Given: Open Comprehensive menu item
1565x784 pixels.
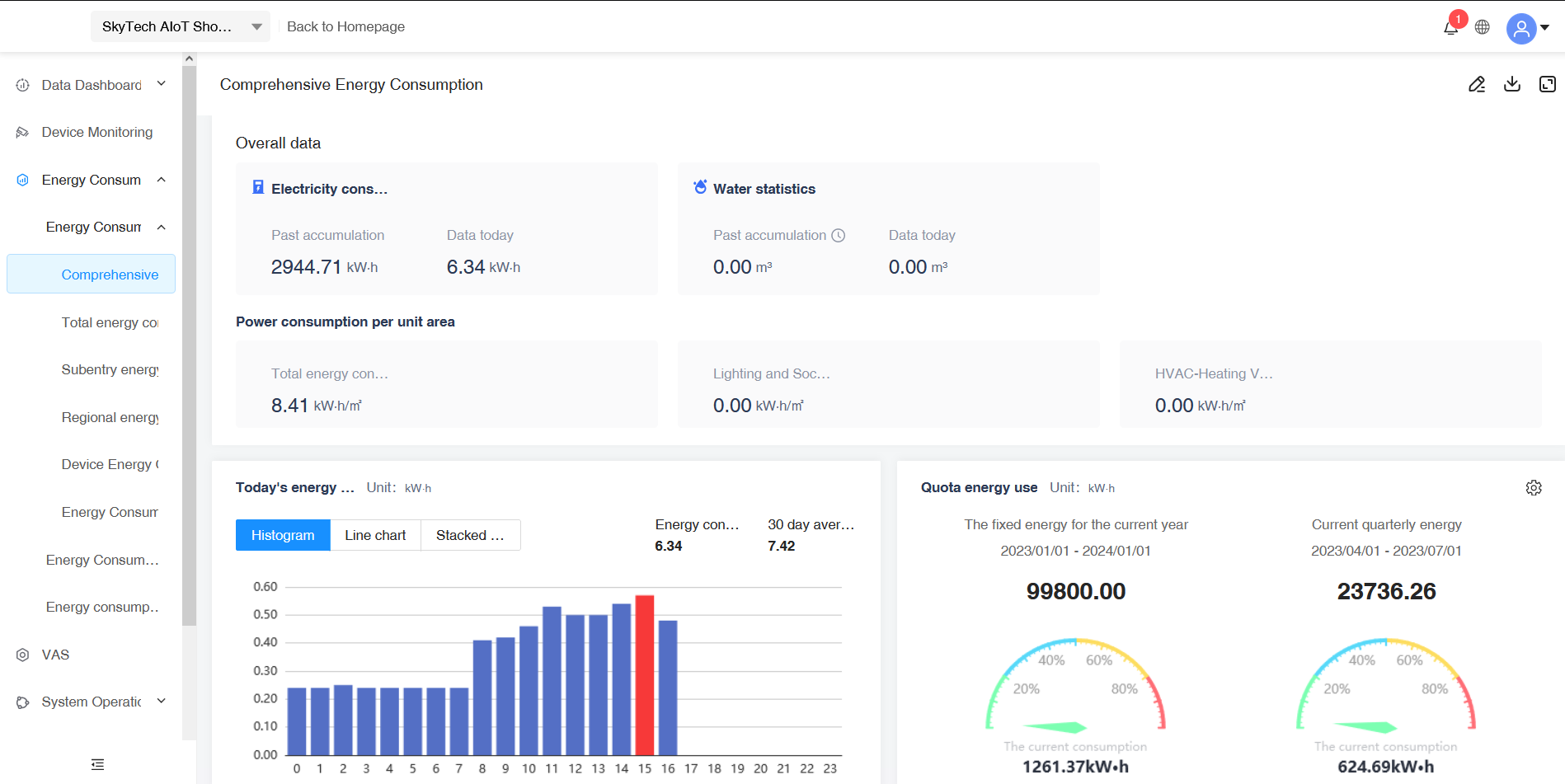Looking at the screenshot, I should [91, 275].
